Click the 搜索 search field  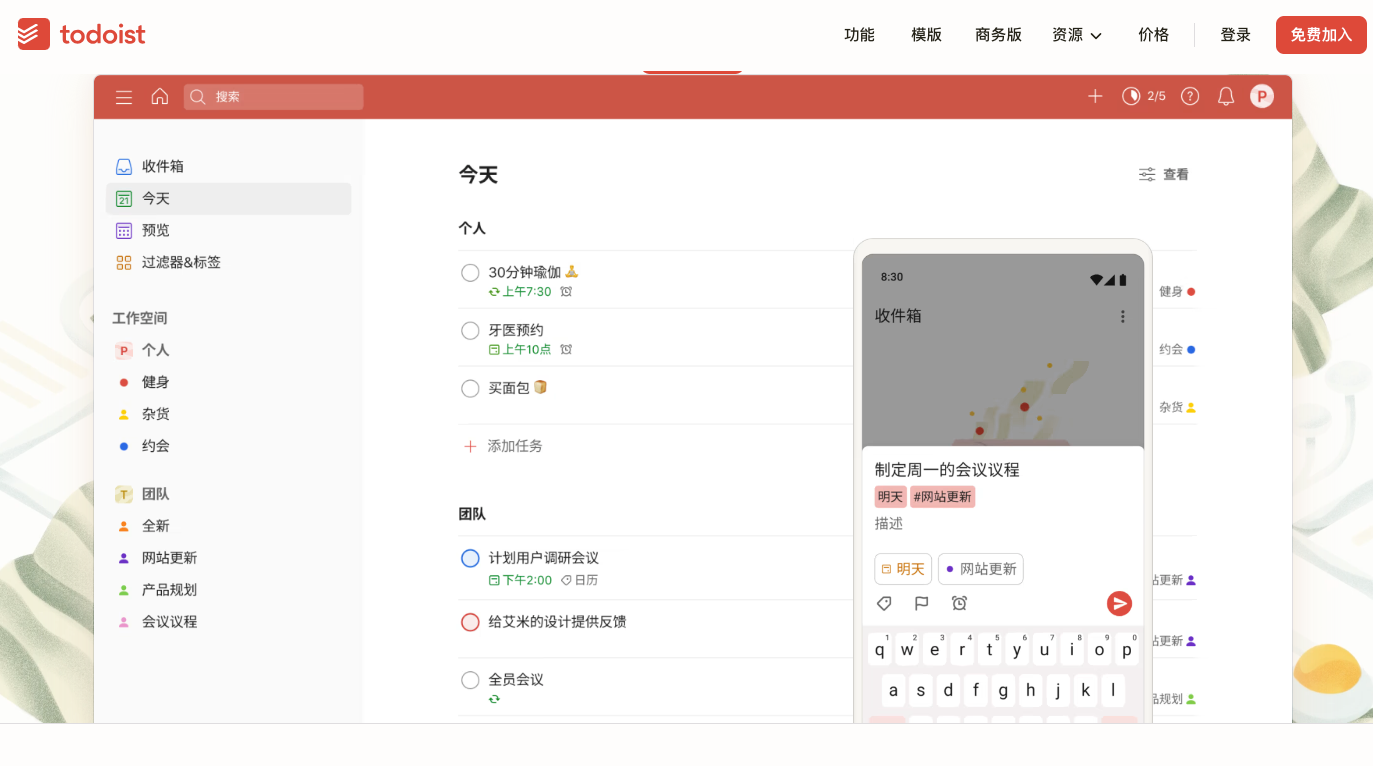pyautogui.click(x=273, y=97)
